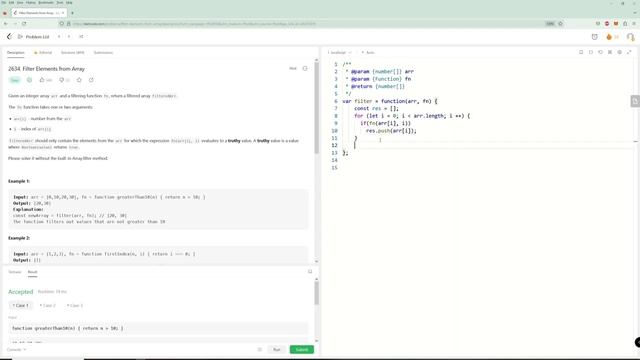Bookmark this page star icon
Viewport: 640px width, 360px height.
point(560,24)
